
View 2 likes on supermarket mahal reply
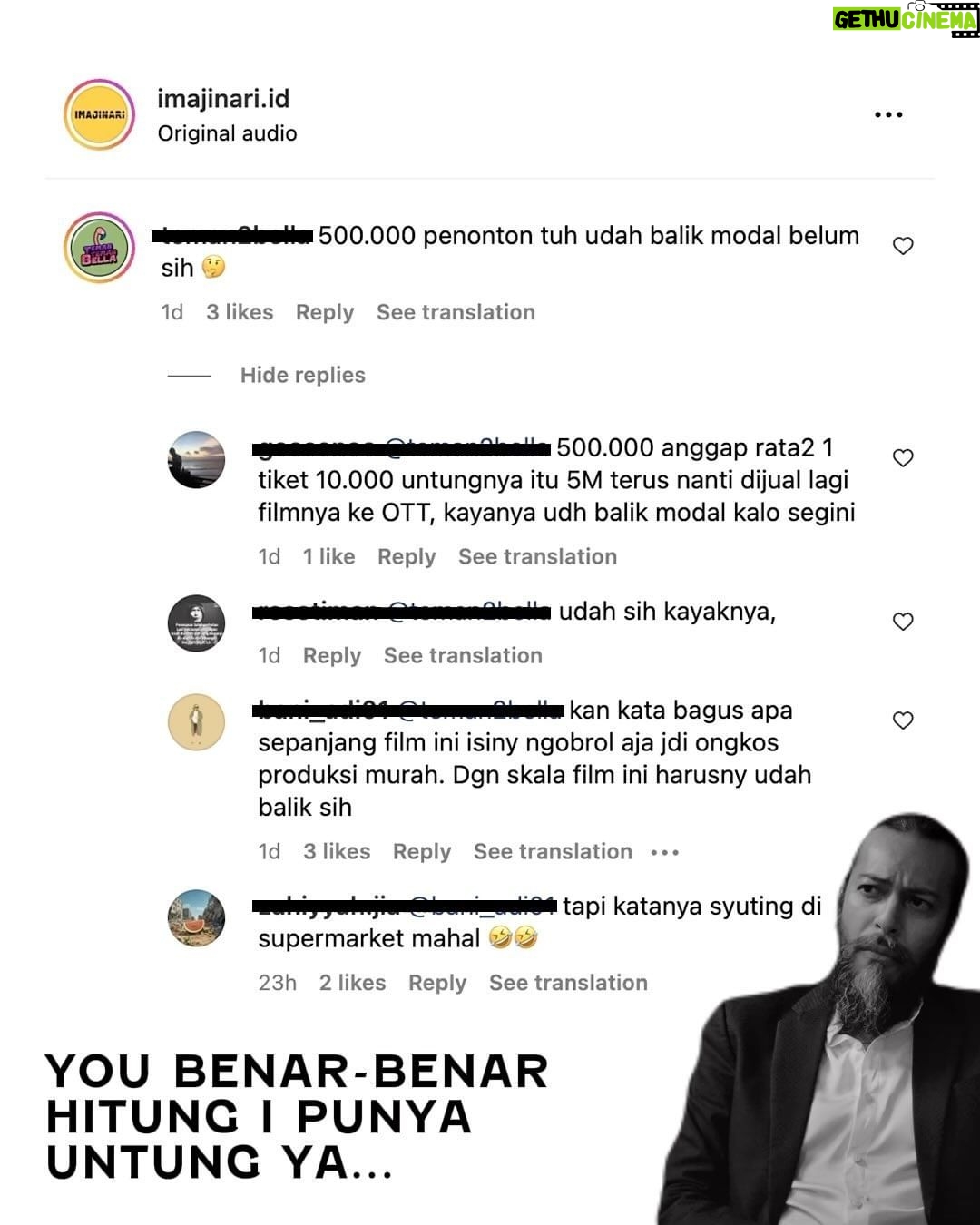click(x=352, y=983)
